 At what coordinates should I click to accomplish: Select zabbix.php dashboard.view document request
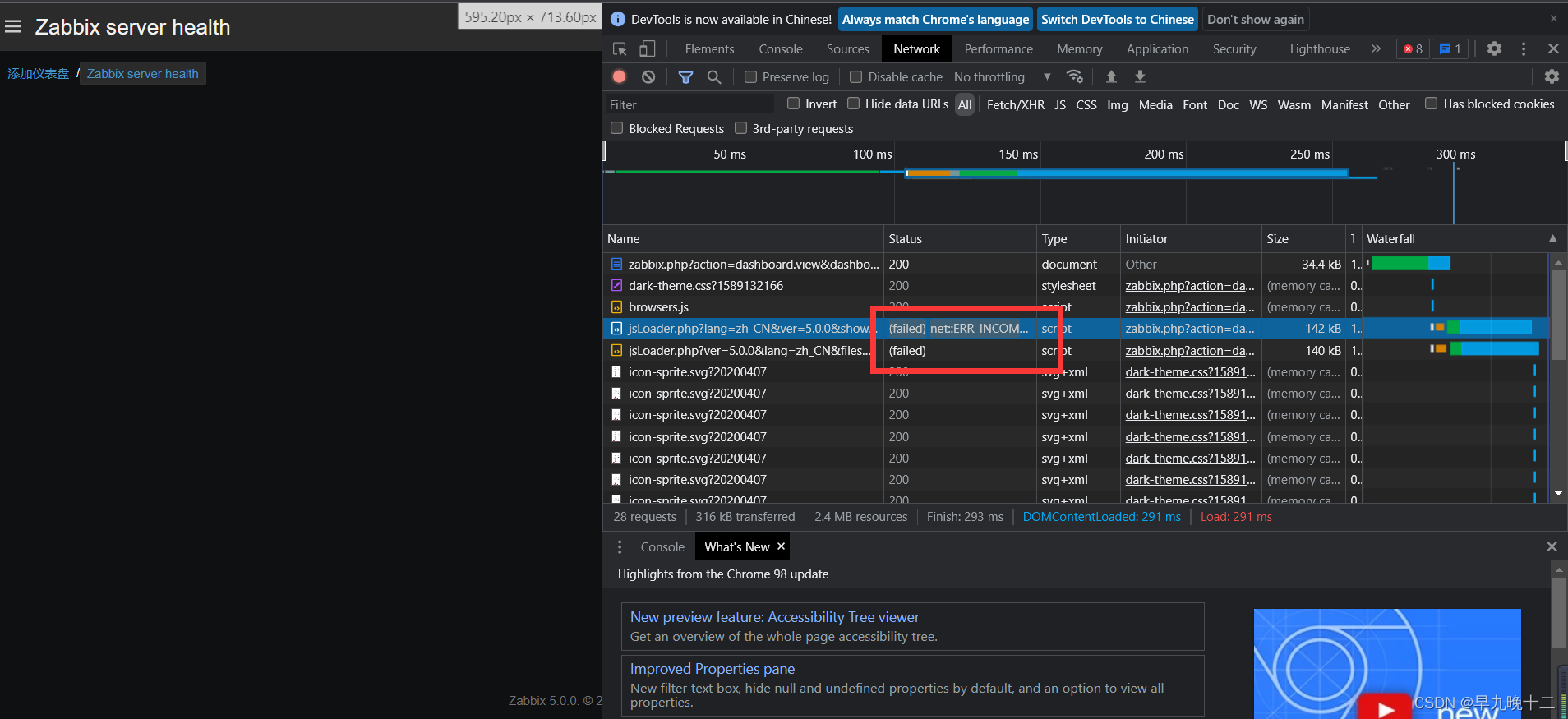[1075, 264]
